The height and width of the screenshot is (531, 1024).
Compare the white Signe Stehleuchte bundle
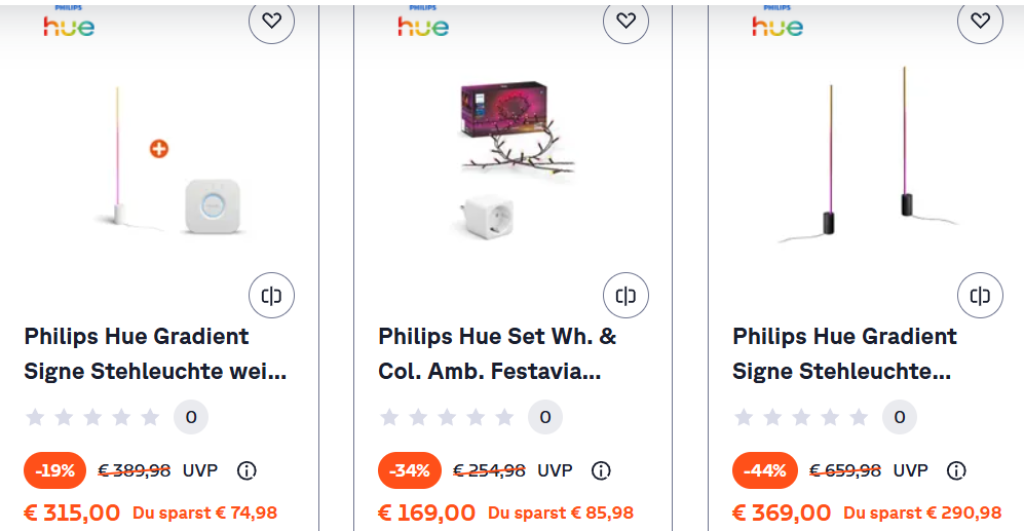[272, 295]
